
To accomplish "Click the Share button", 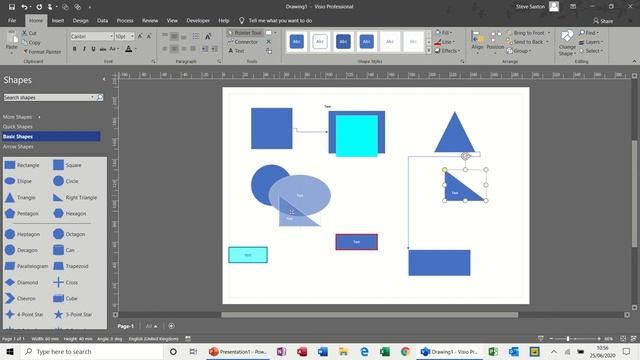I will (x=603, y=20).
